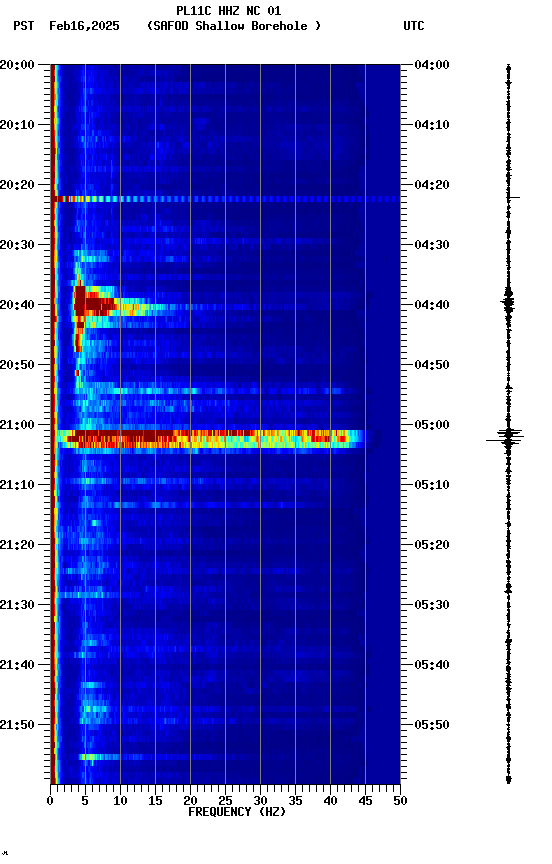This screenshot has width=552, height=864.
Task: Click the SAFOD Shallow Borehole station label
Action: 234,26
